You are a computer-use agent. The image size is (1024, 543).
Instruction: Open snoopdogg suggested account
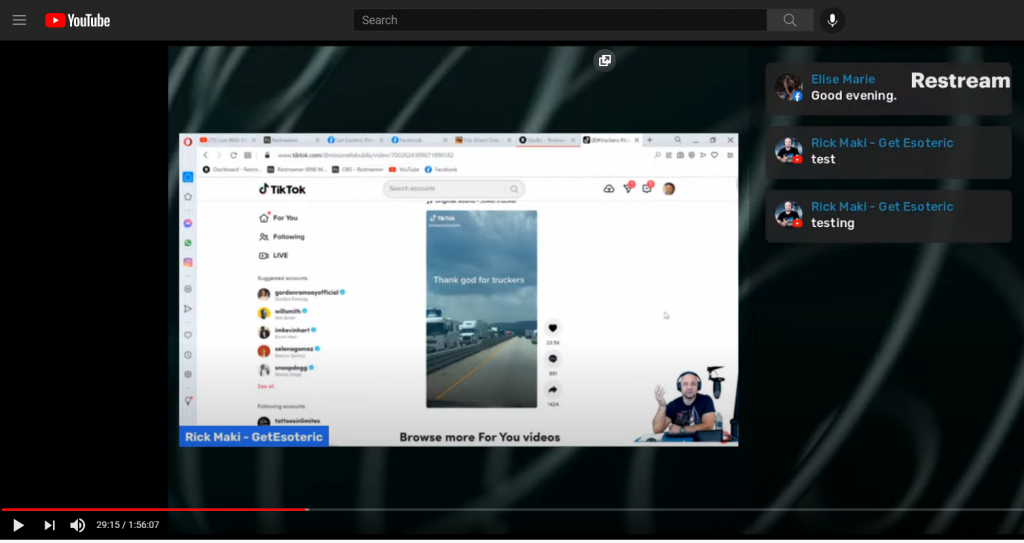(286, 370)
